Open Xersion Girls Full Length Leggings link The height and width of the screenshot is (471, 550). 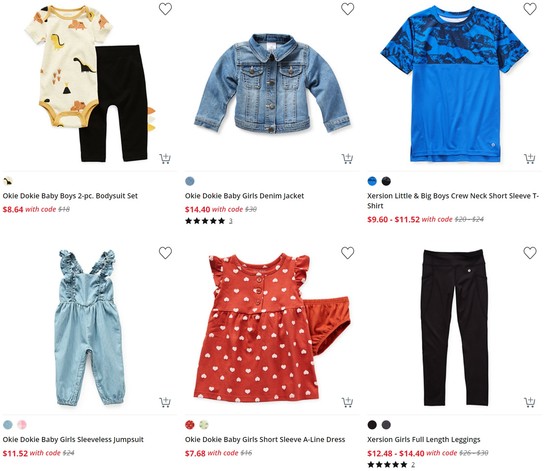424,439
